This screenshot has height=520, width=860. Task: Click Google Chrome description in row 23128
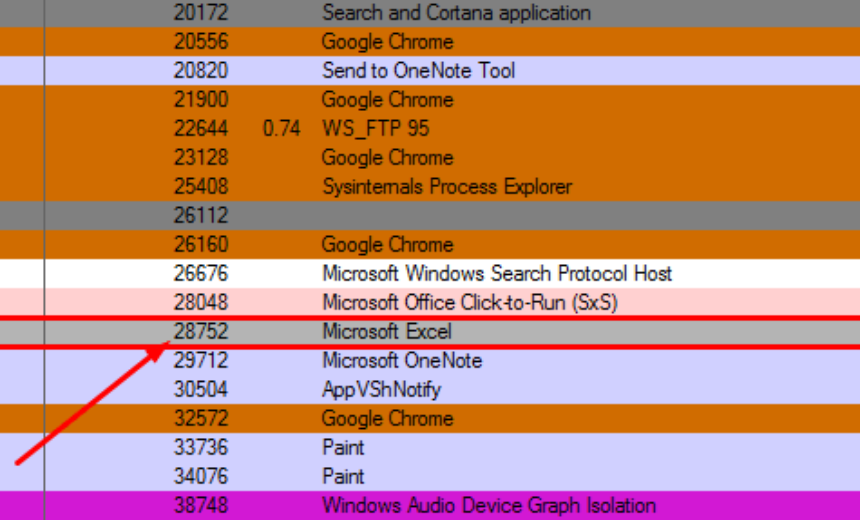coord(387,158)
